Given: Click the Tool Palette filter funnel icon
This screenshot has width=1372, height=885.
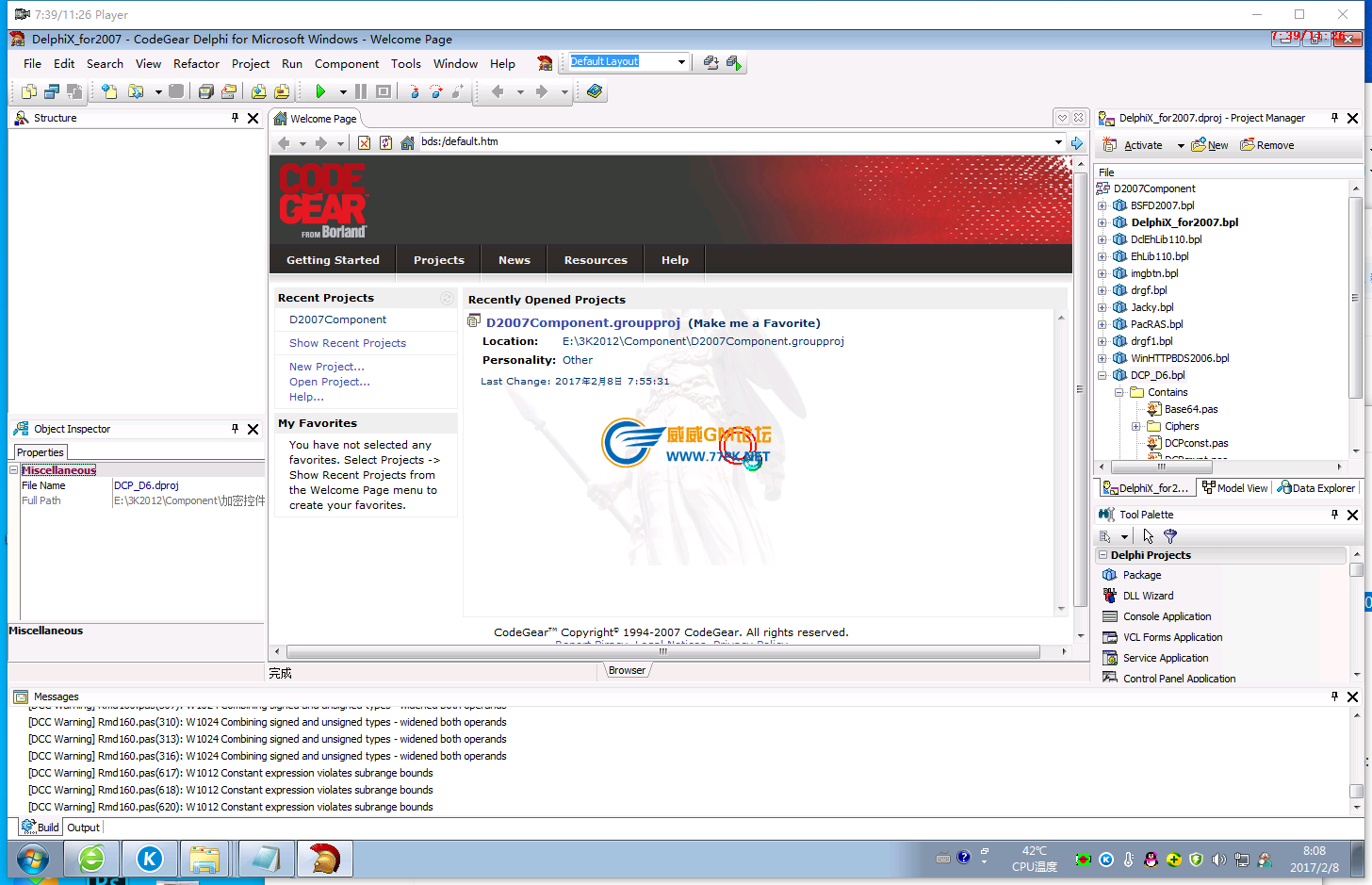Looking at the screenshot, I should (1170, 536).
